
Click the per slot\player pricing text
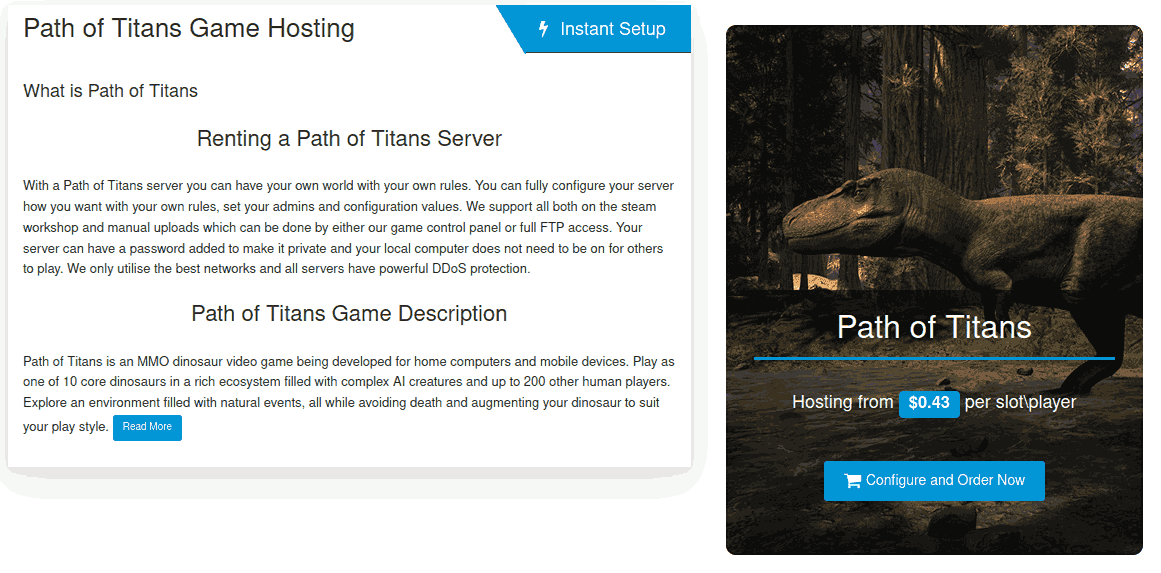tap(1020, 402)
